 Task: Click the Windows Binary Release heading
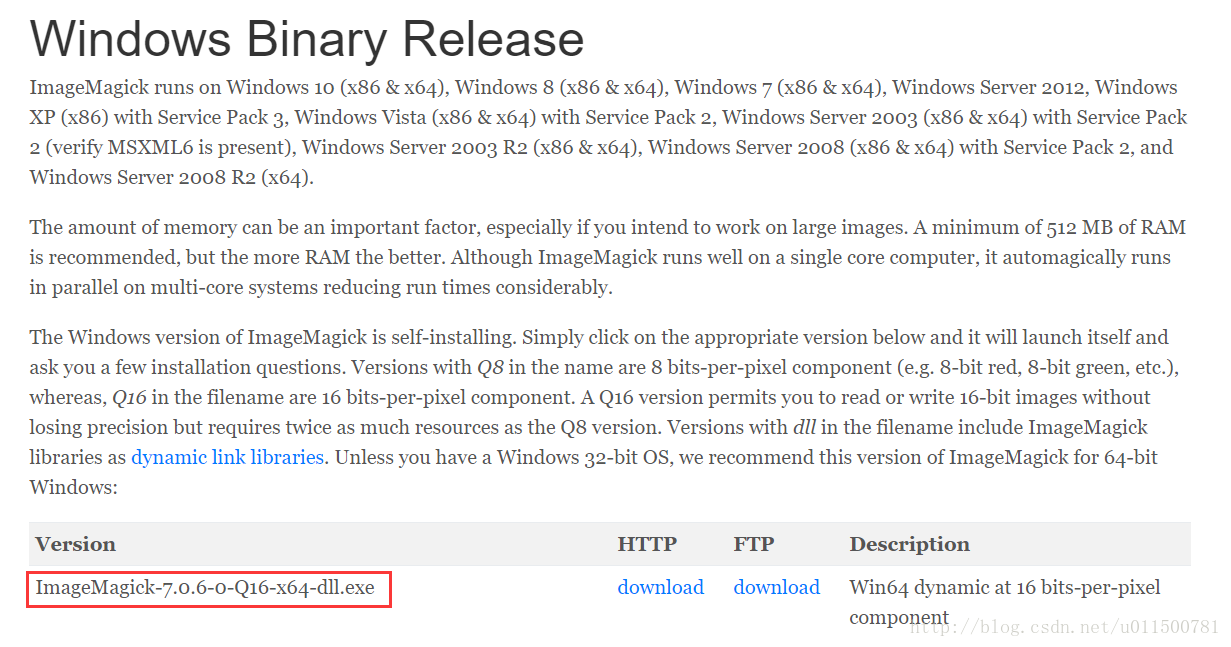[x=307, y=39]
